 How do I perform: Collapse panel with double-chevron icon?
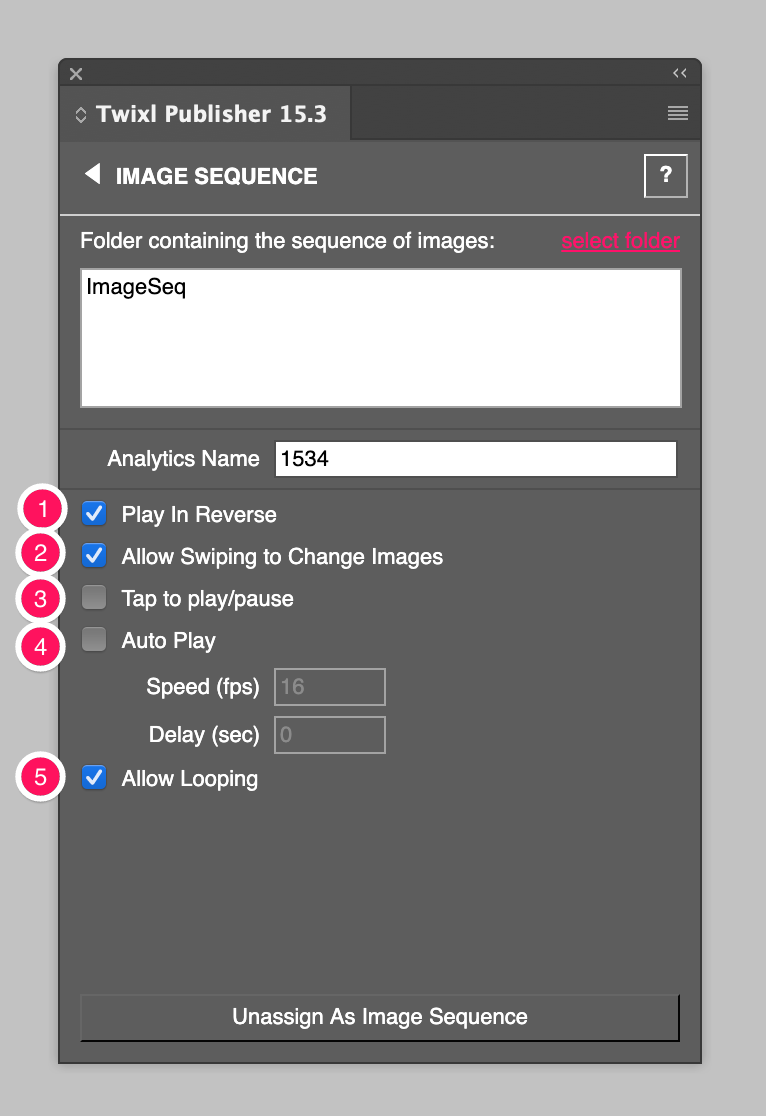[x=680, y=73]
